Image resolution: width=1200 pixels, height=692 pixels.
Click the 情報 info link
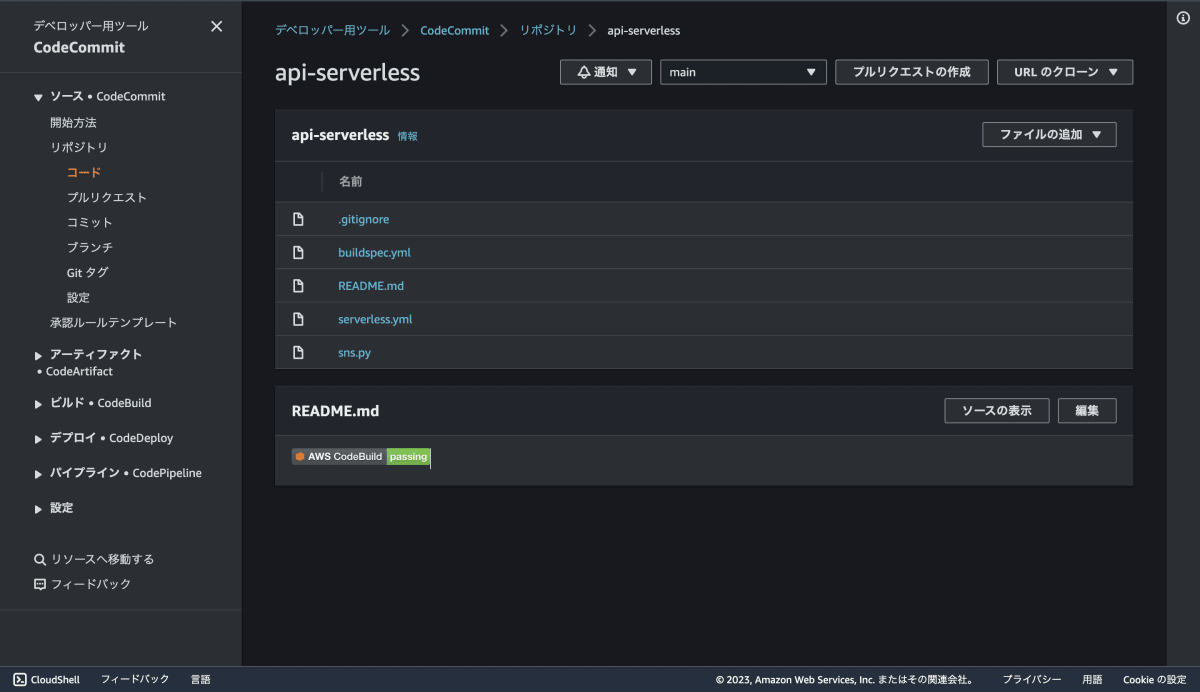pos(407,136)
